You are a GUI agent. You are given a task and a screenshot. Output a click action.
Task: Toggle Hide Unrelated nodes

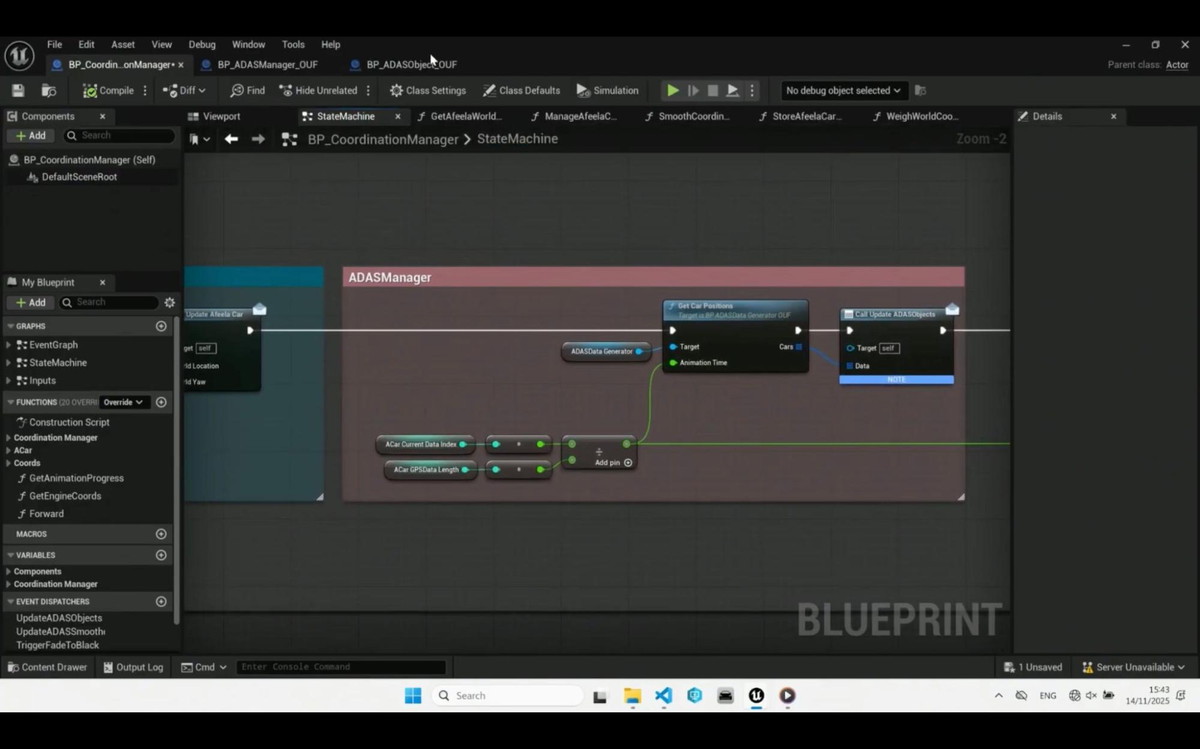pyautogui.click(x=318, y=90)
